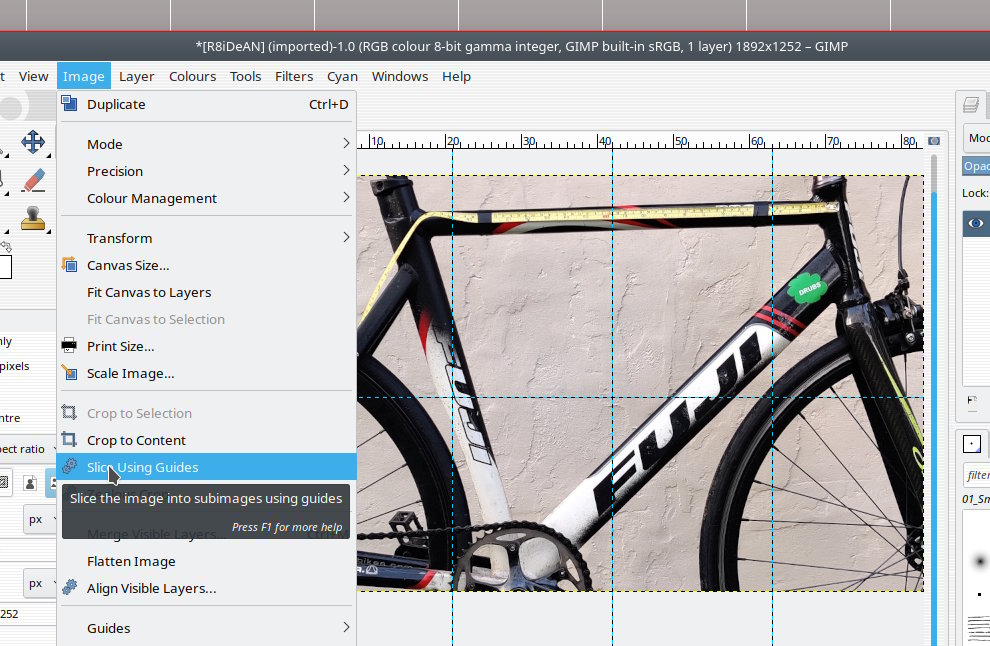Click the Canvas Size icon
Screen dimensions: 990x646
pos(69,265)
